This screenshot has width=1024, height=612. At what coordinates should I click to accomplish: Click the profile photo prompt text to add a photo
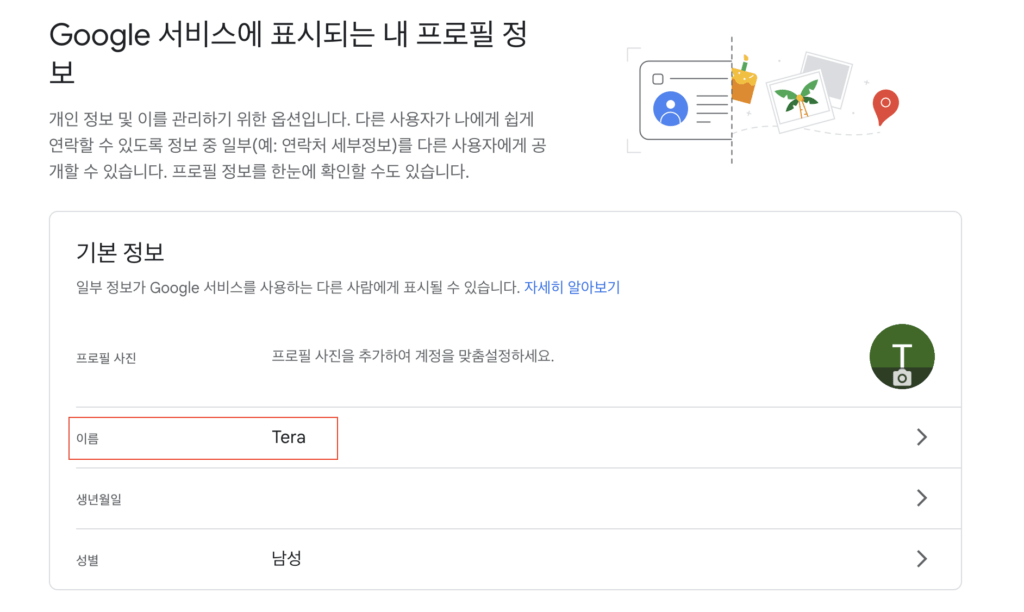pos(412,356)
